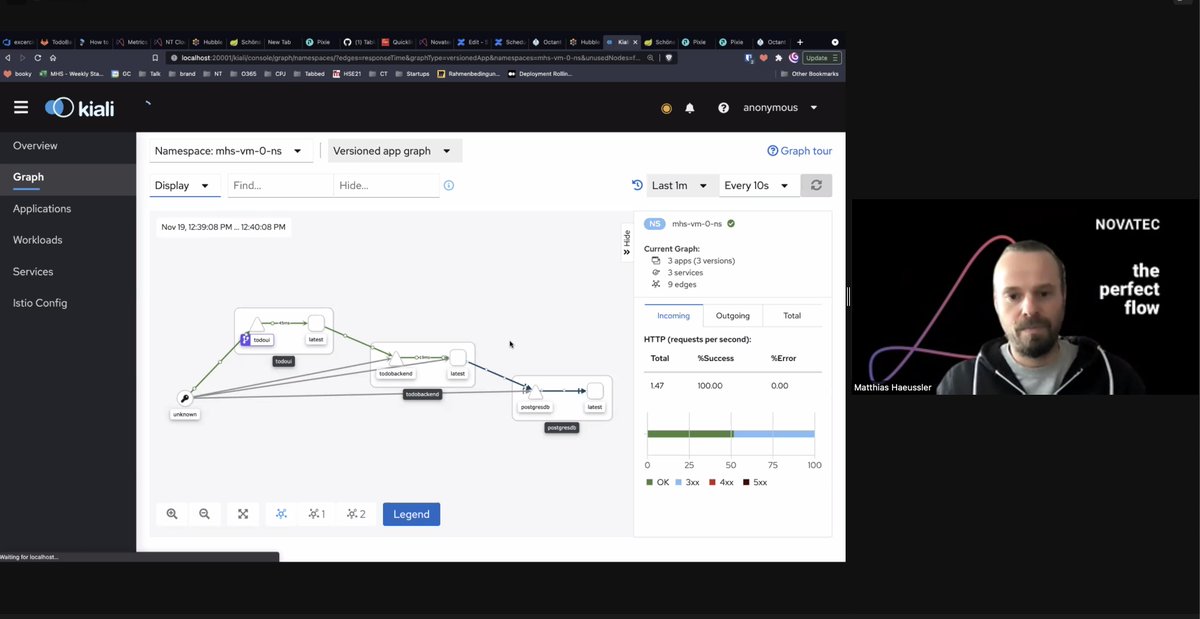Click the green OK portion of bar
The height and width of the screenshot is (619, 1200).
(x=690, y=434)
